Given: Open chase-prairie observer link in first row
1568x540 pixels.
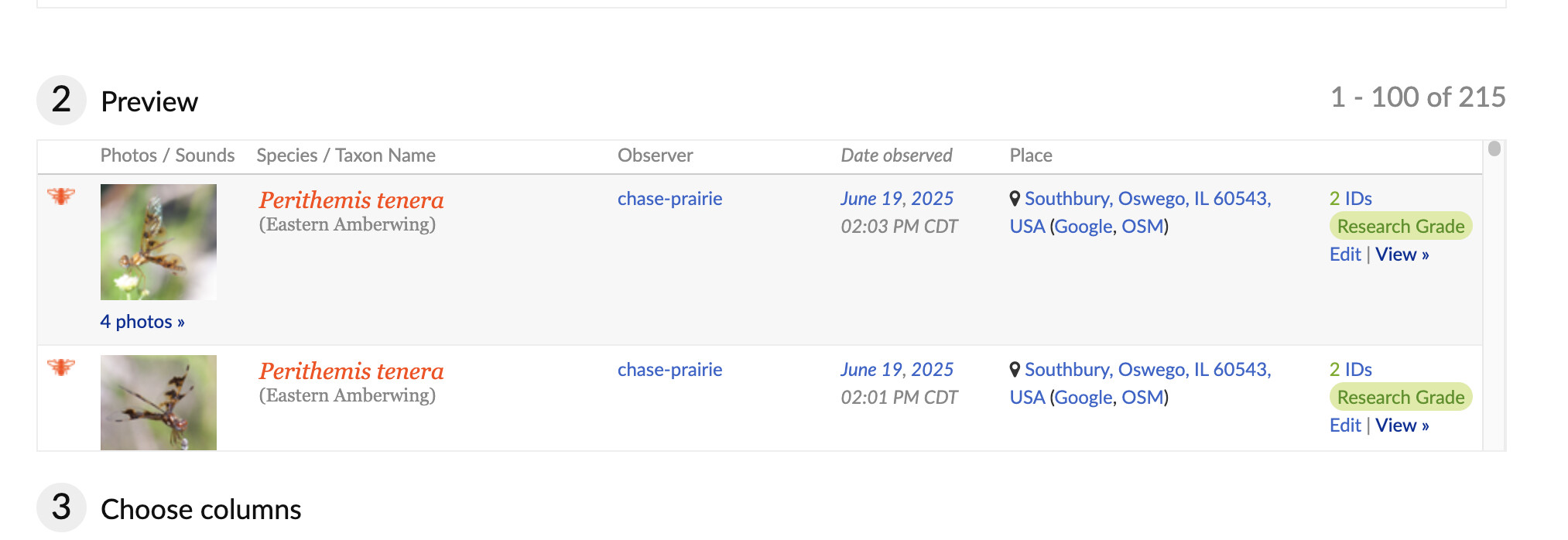Looking at the screenshot, I should point(670,199).
